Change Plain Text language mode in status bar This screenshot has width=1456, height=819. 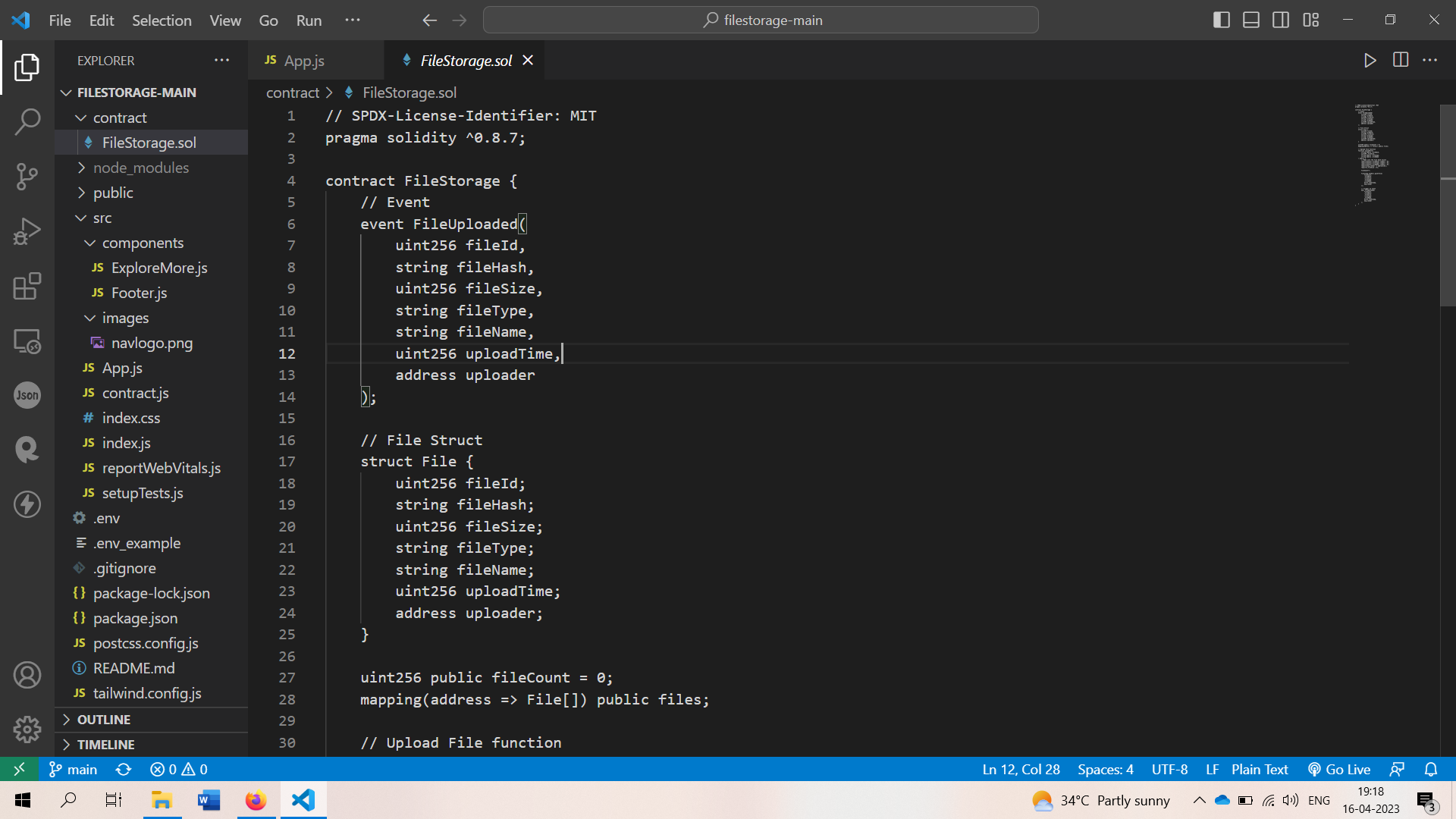[x=1260, y=769]
